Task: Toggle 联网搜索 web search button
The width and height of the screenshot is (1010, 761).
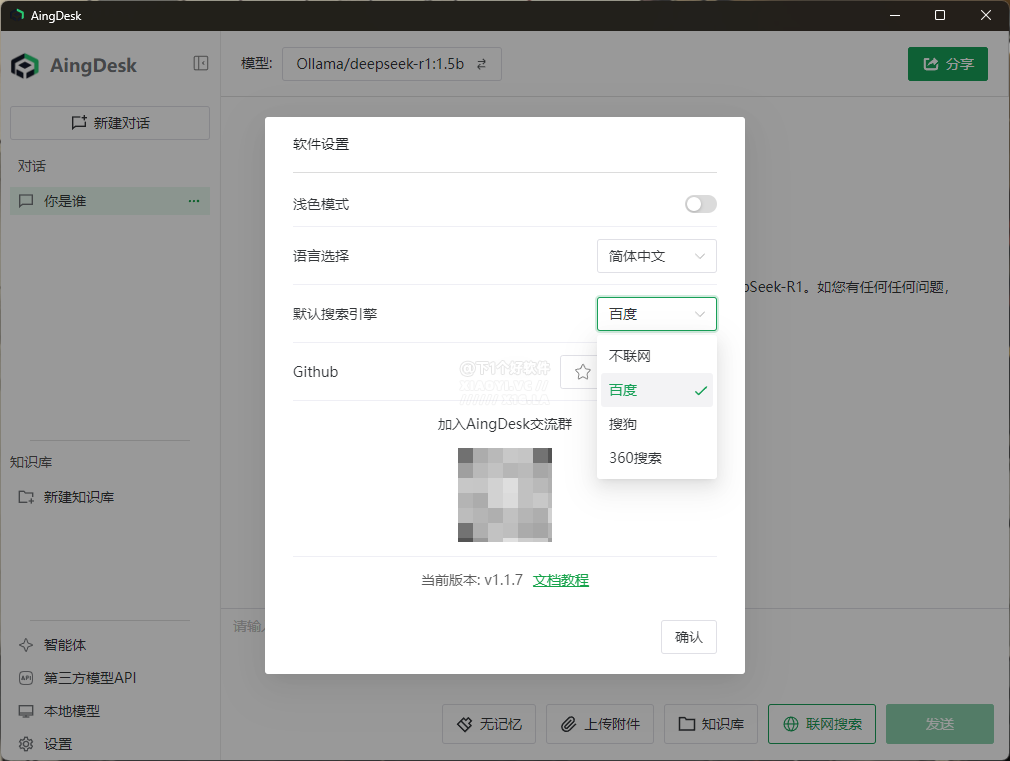Action: pos(822,724)
